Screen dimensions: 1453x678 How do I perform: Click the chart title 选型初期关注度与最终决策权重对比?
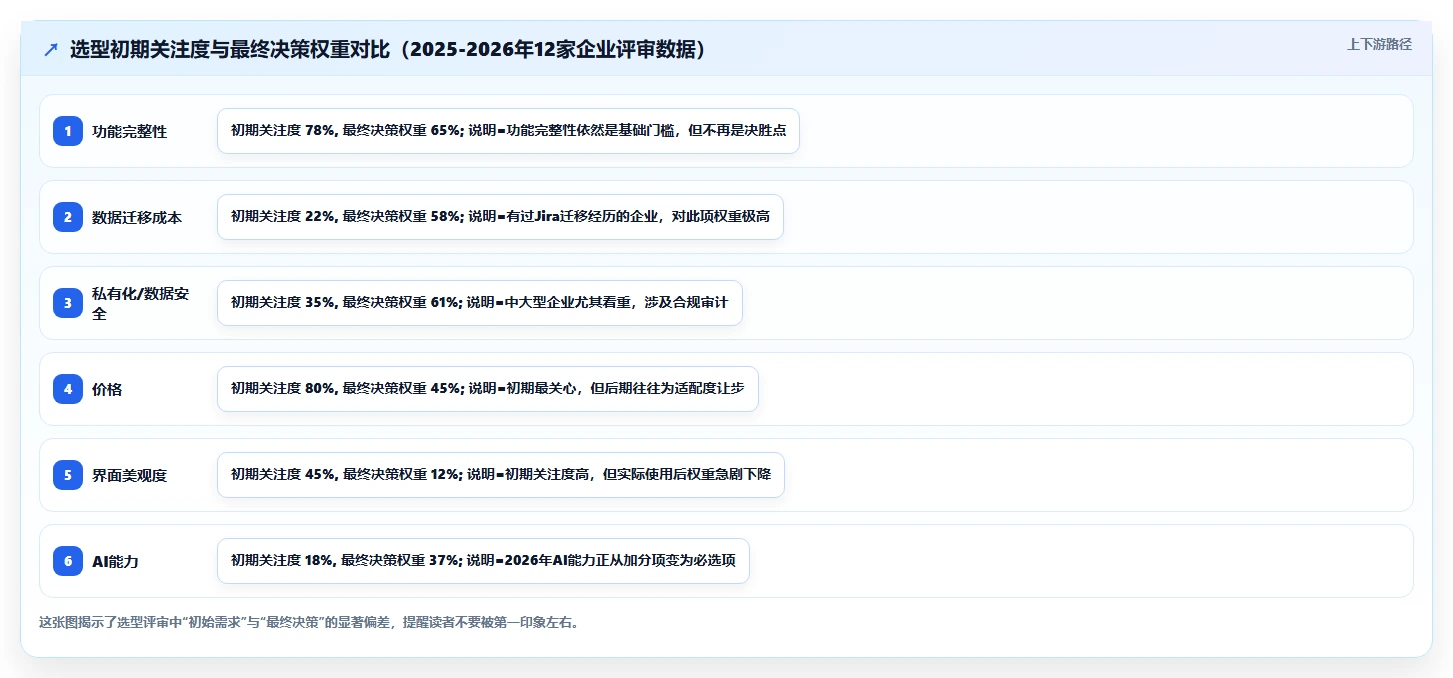[x=388, y=50]
